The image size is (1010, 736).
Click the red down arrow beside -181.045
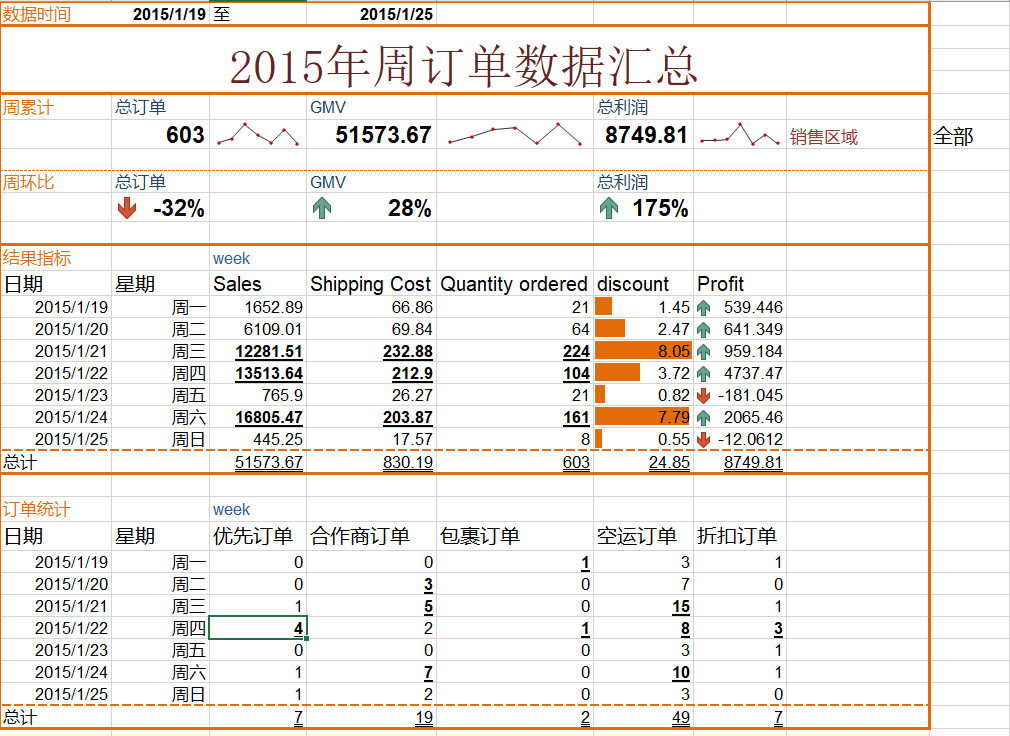pyautogui.click(x=703, y=395)
